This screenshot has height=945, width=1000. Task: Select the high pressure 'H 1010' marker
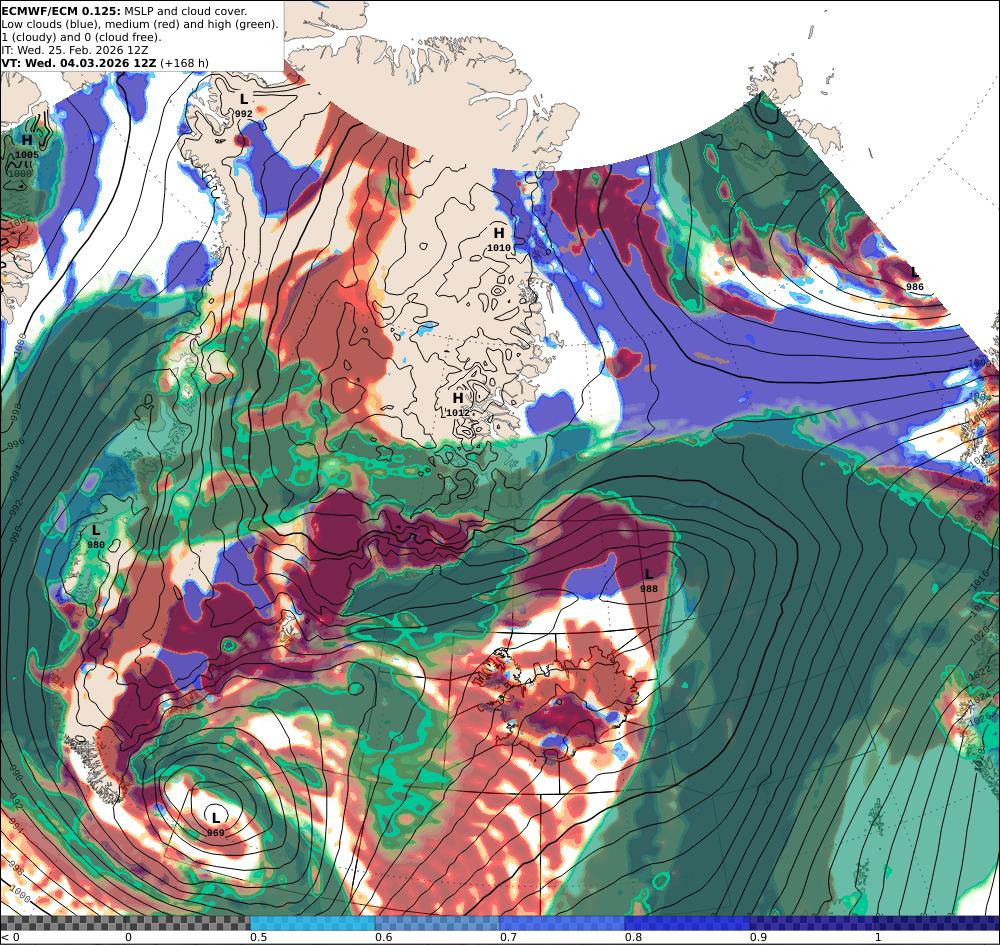tap(499, 240)
